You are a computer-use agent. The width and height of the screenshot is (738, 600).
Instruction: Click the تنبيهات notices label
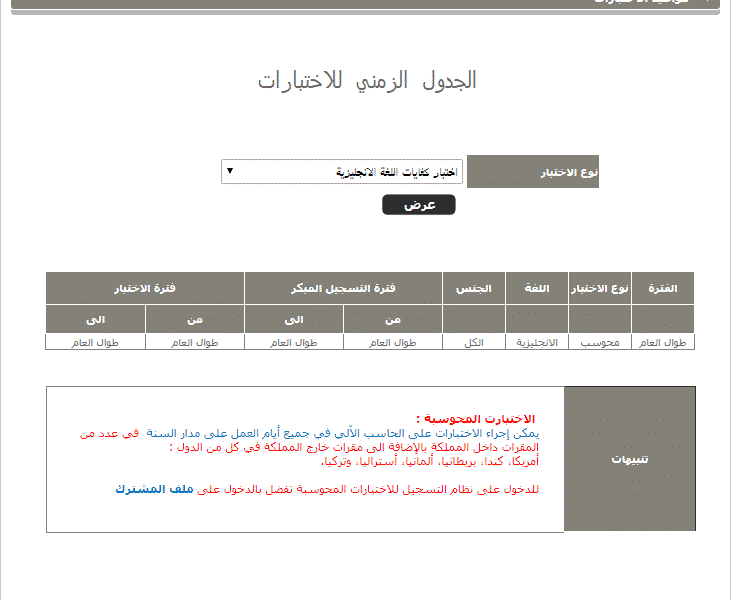click(630, 459)
